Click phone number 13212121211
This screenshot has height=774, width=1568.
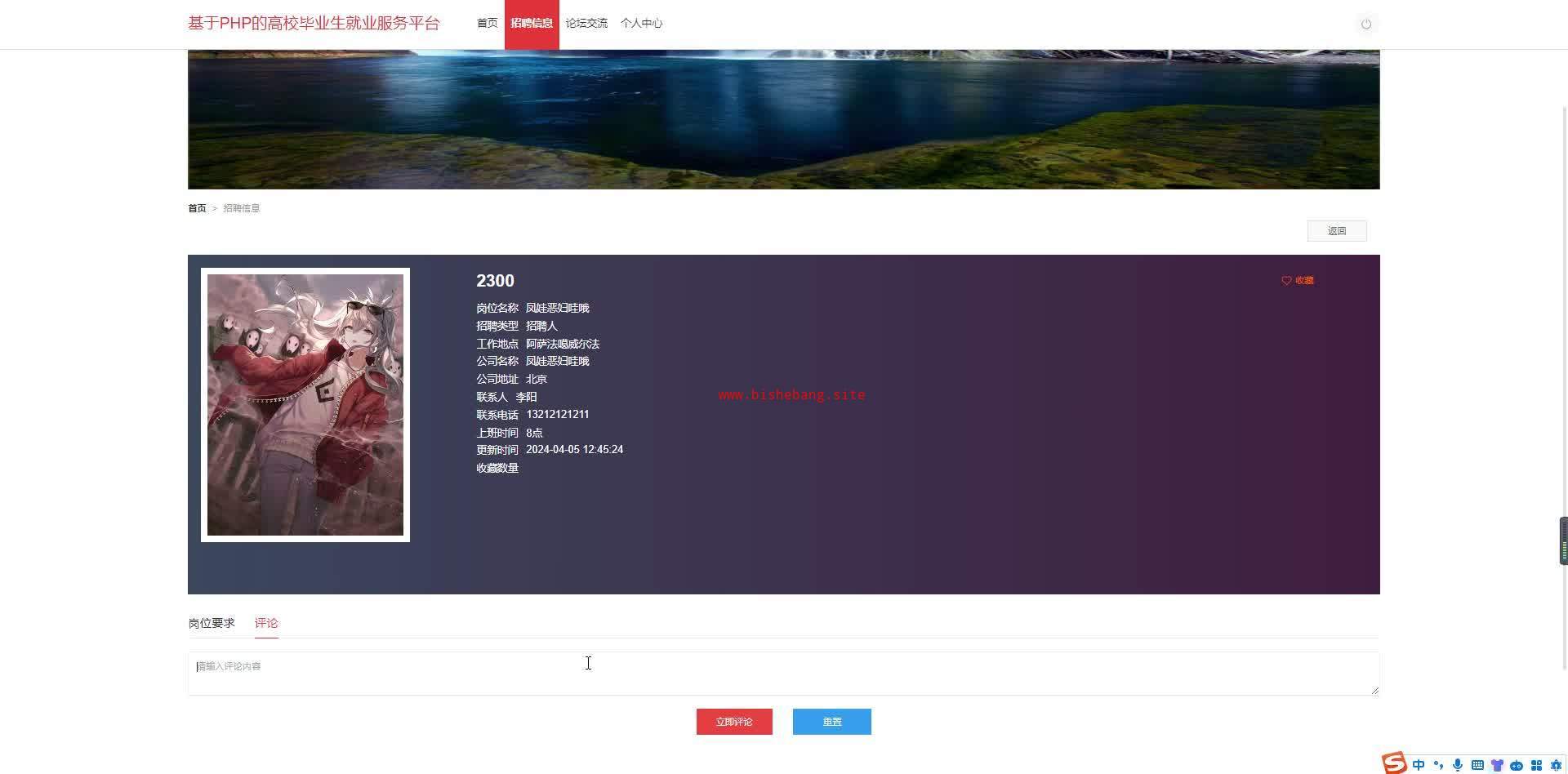pos(558,415)
